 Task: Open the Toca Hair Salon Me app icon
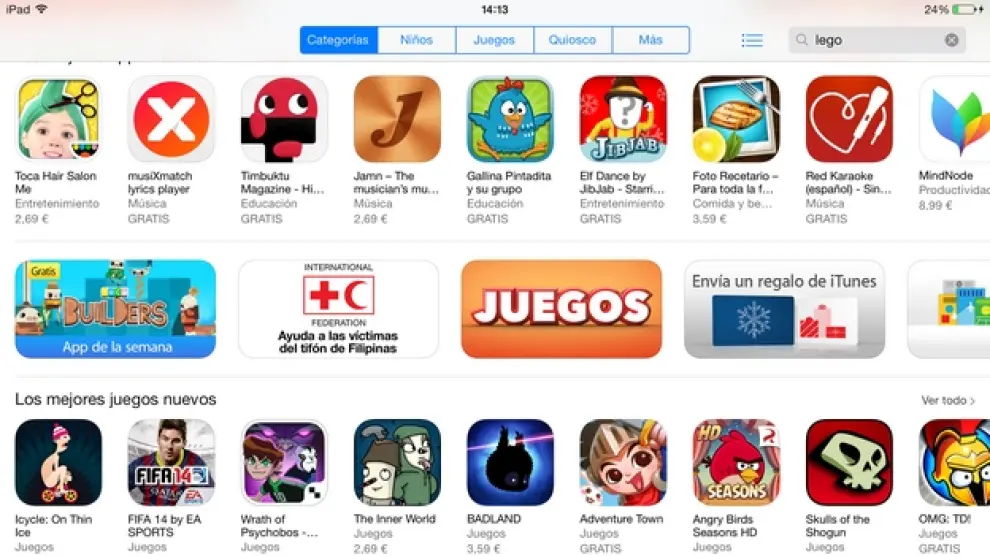tap(58, 119)
